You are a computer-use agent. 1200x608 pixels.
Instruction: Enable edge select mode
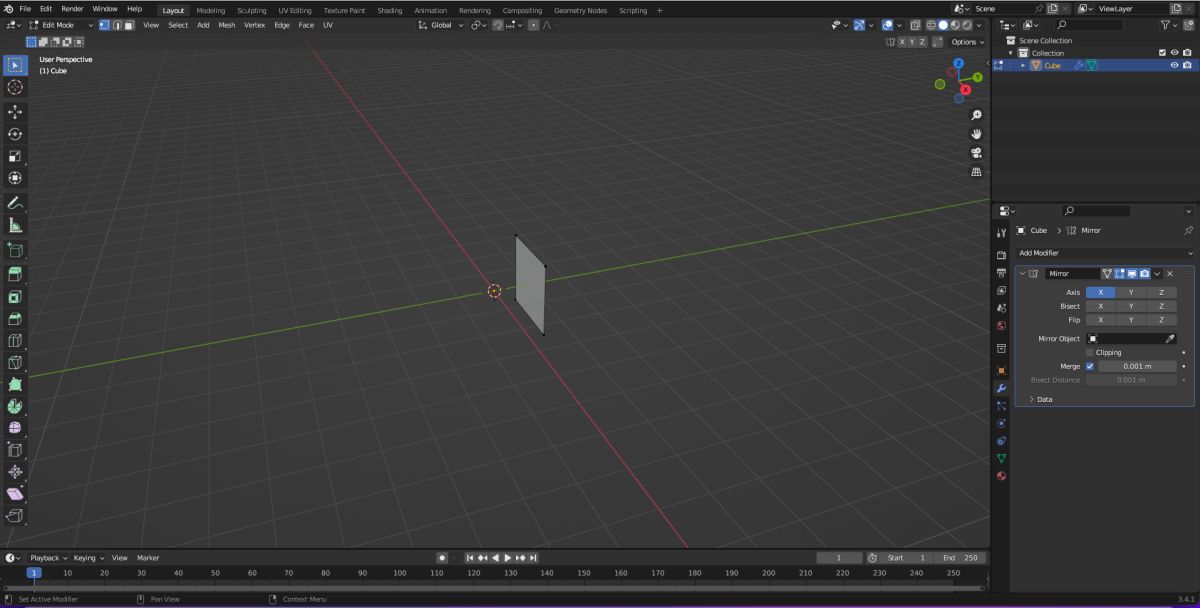pyautogui.click(x=117, y=25)
